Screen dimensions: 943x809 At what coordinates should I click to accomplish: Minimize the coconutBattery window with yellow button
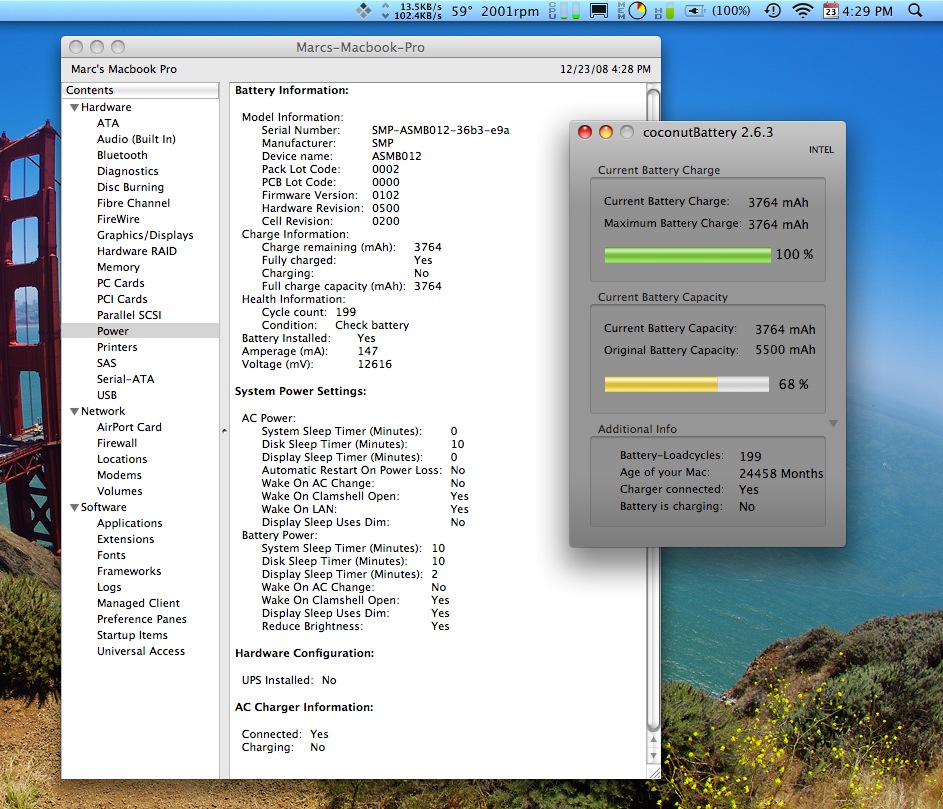click(x=606, y=132)
